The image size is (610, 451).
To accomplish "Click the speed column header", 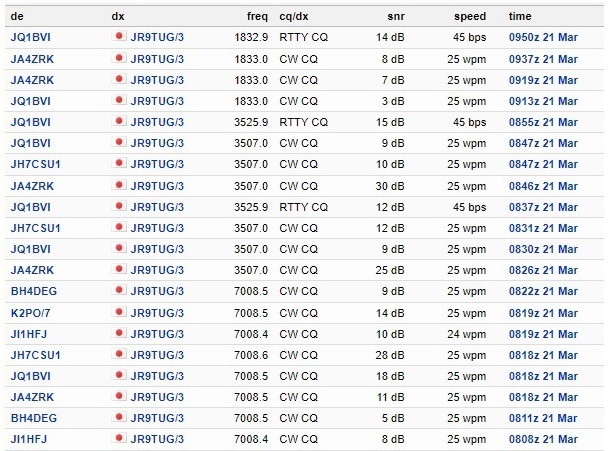I will pyautogui.click(x=470, y=16).
